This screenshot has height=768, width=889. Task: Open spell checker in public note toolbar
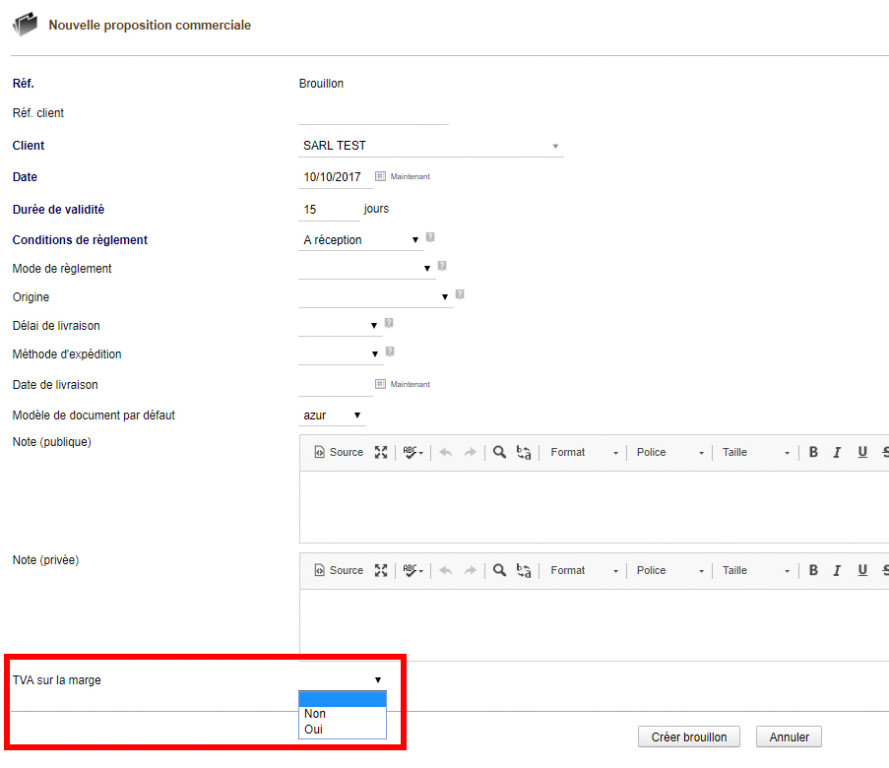(x=413, y=452)
